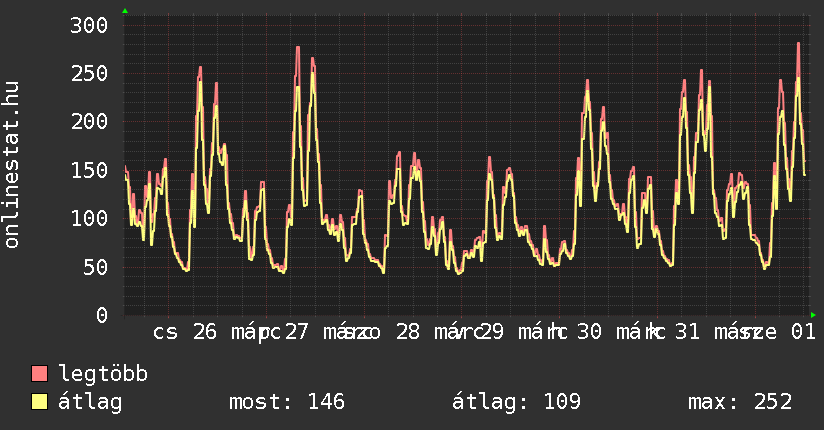Click the 200 y-axis label
The height and width of the screenshot is (430, 824).
88,121
